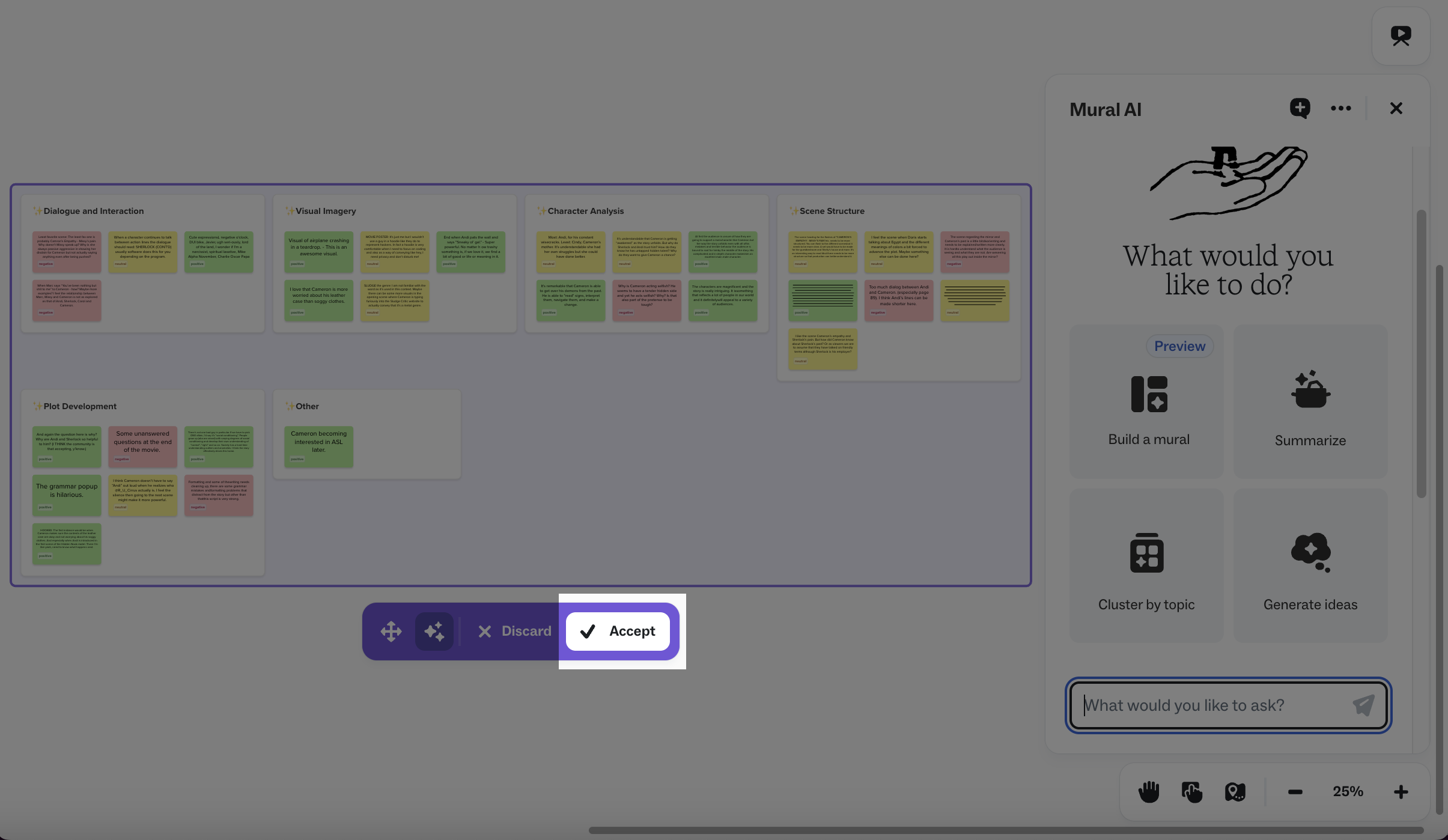Activate the selection pointer tool
This screenshot has height=840, width=1448.
pyautogui.click(x=1192, y=791)
